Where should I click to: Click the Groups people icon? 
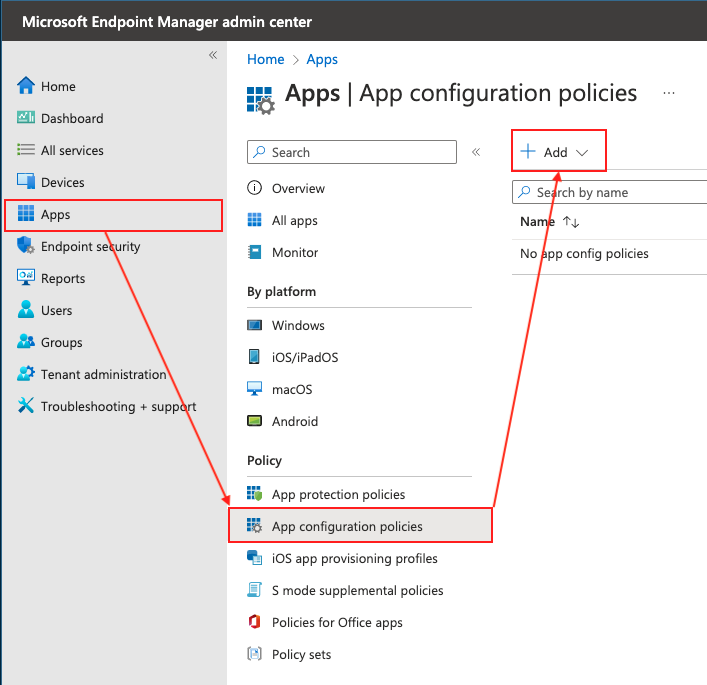(26, 341)
